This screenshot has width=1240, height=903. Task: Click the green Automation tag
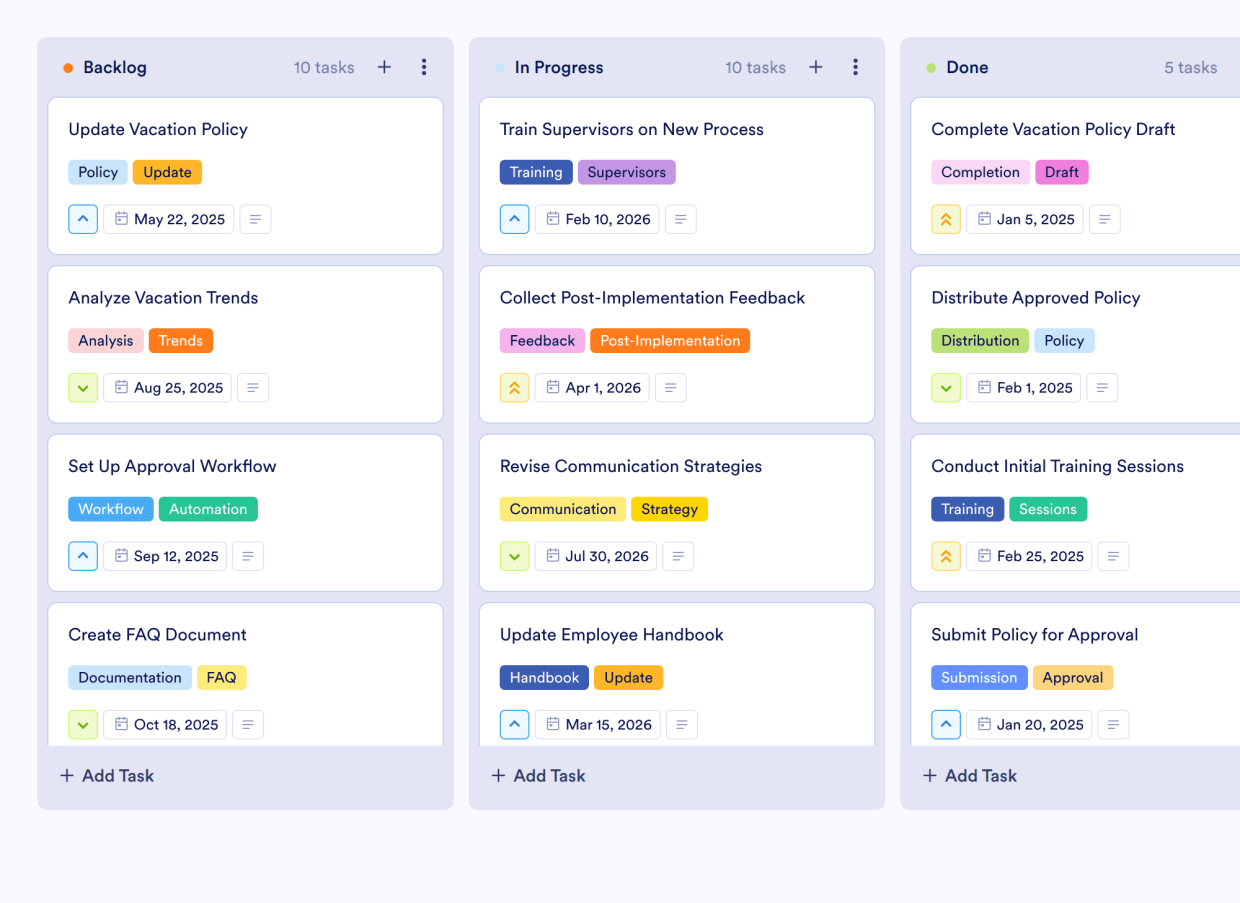(x=208, y=509)
